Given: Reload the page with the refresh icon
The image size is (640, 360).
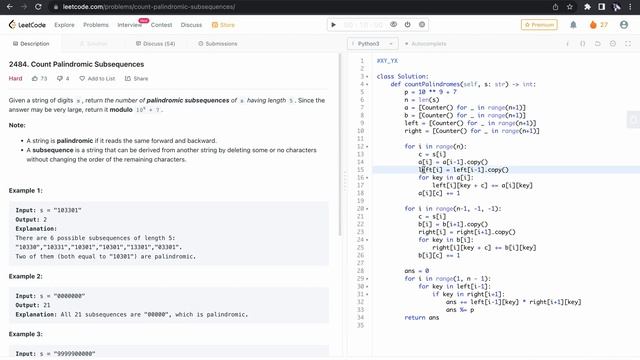Looking at the screenshot, I should [38, 7].
